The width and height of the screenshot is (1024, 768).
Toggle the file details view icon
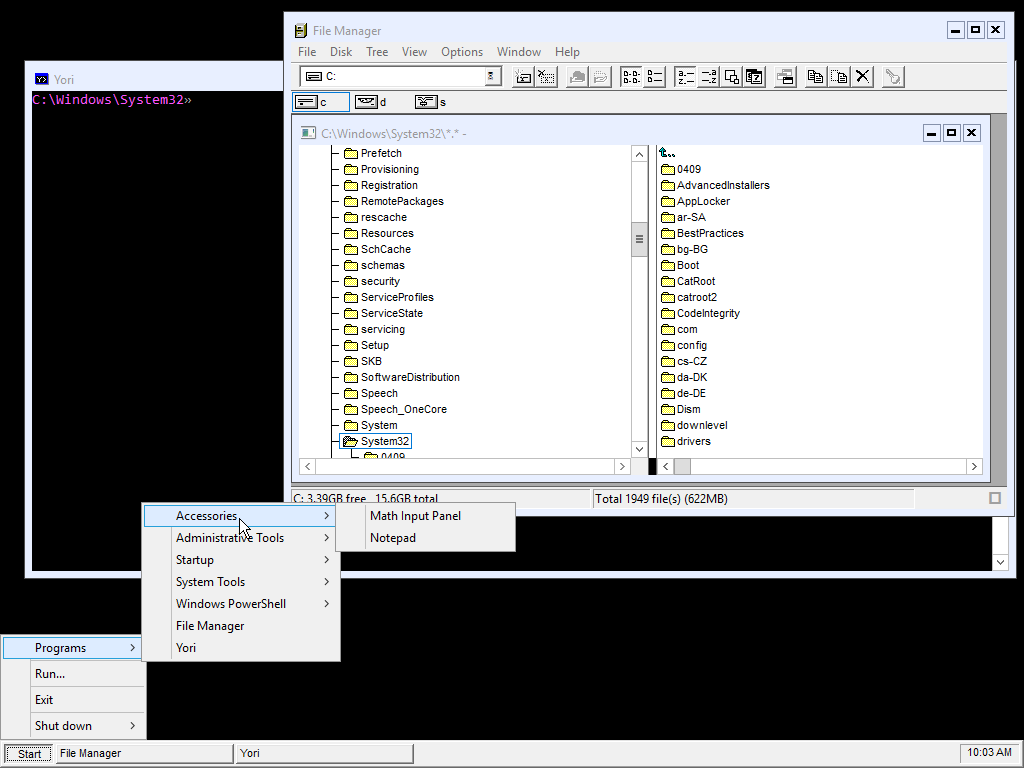(x=753, y=76)
